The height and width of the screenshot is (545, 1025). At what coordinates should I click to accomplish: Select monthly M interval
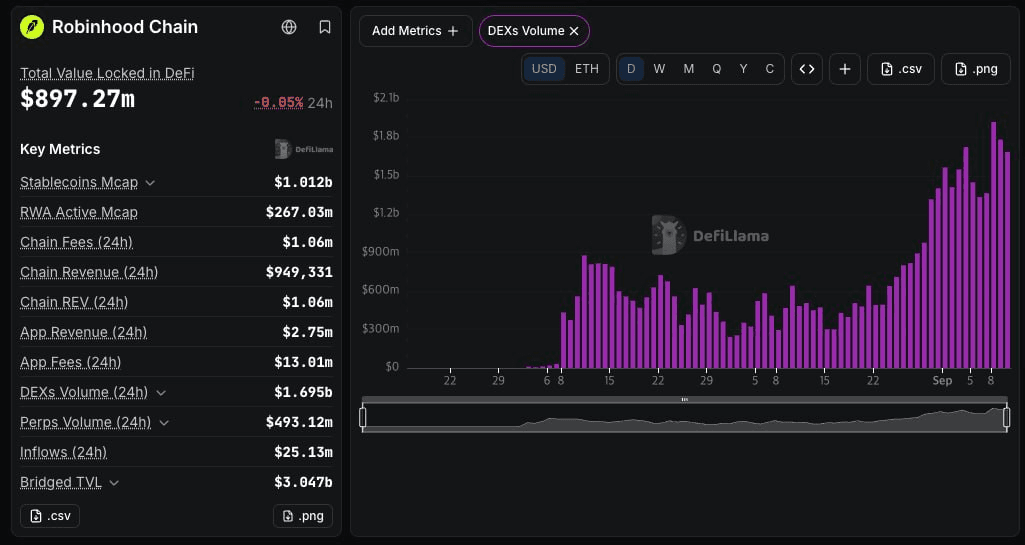coord(688,69)
